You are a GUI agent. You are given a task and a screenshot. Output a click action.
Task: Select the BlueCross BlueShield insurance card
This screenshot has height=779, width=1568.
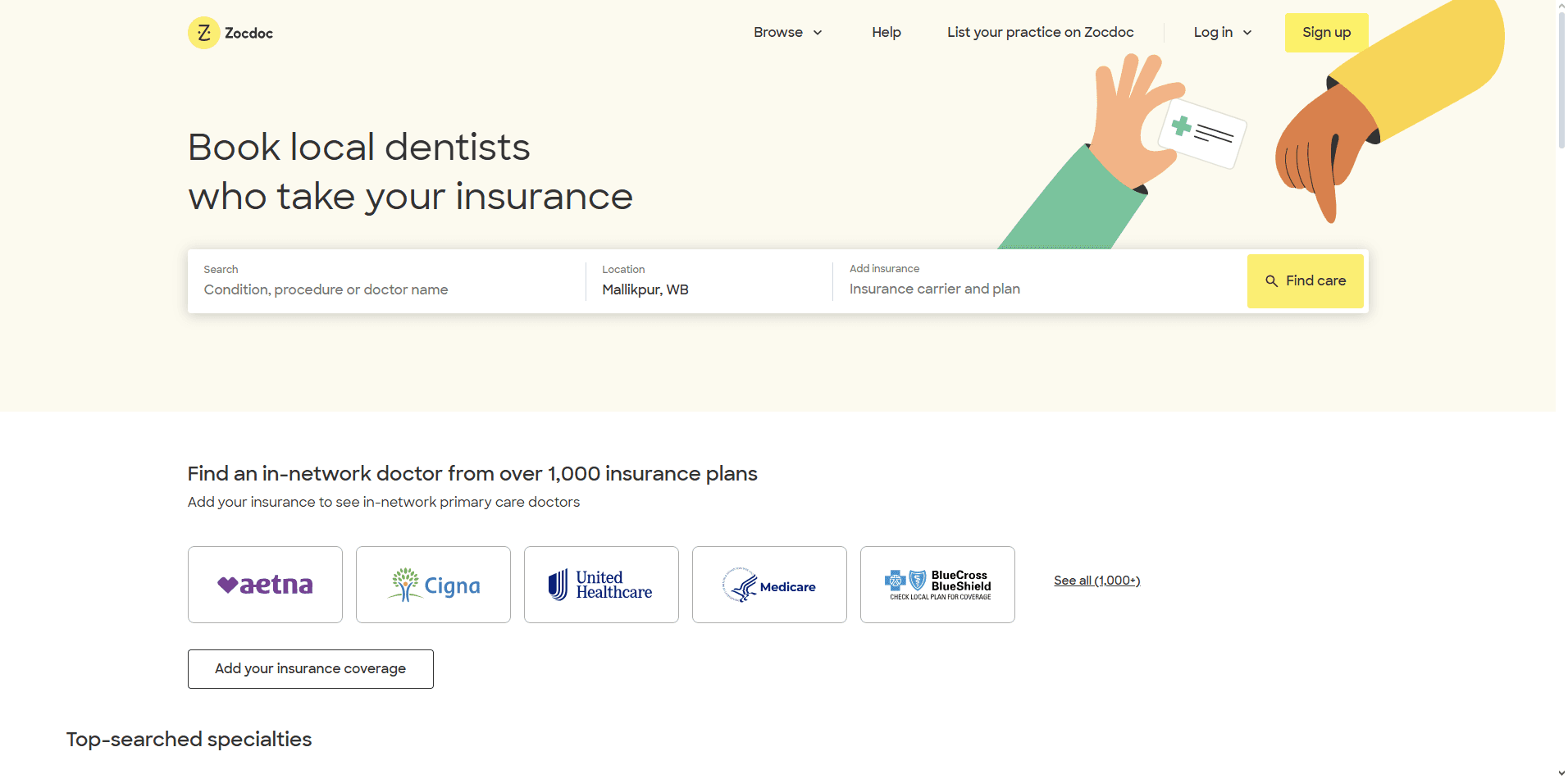coord(937,585)
